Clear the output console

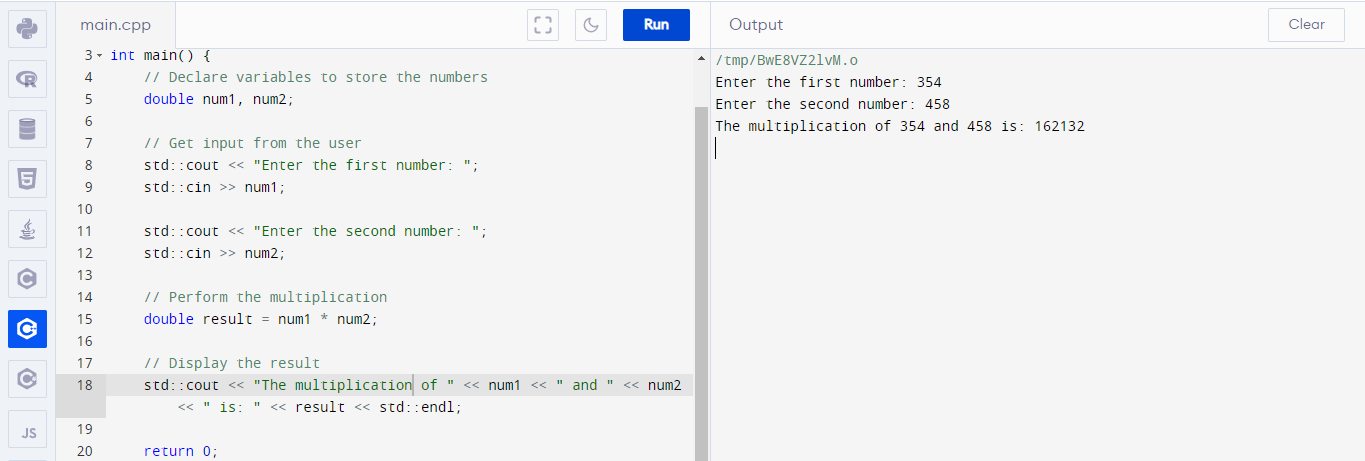[1306, 25]
